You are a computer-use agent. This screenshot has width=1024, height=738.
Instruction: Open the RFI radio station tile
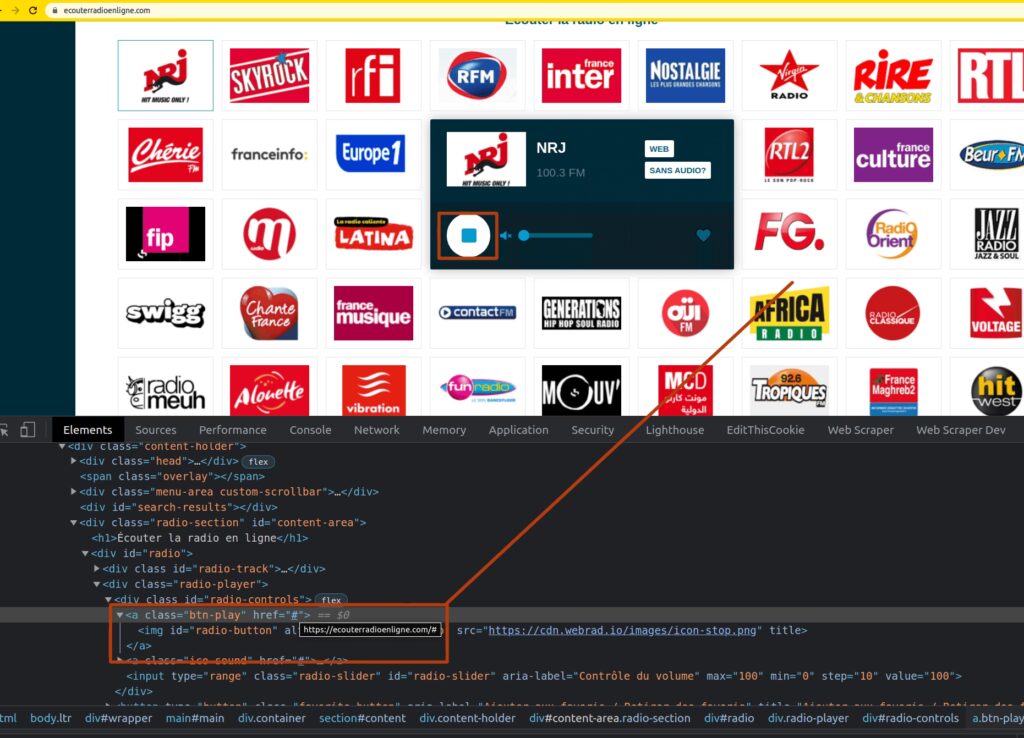point(373,75)
